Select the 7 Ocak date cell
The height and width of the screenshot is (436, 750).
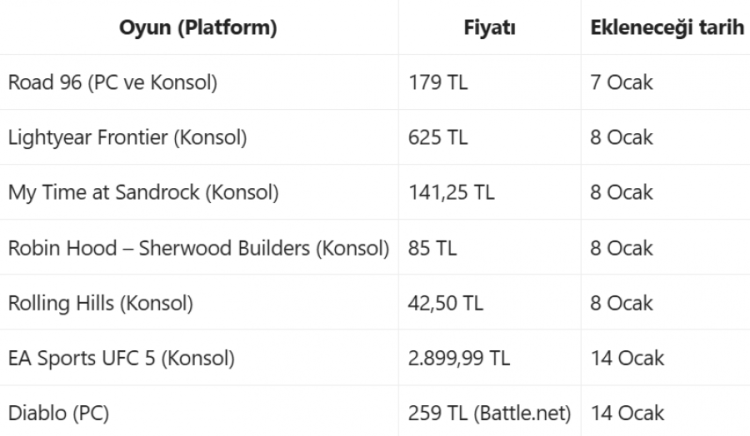621,82
